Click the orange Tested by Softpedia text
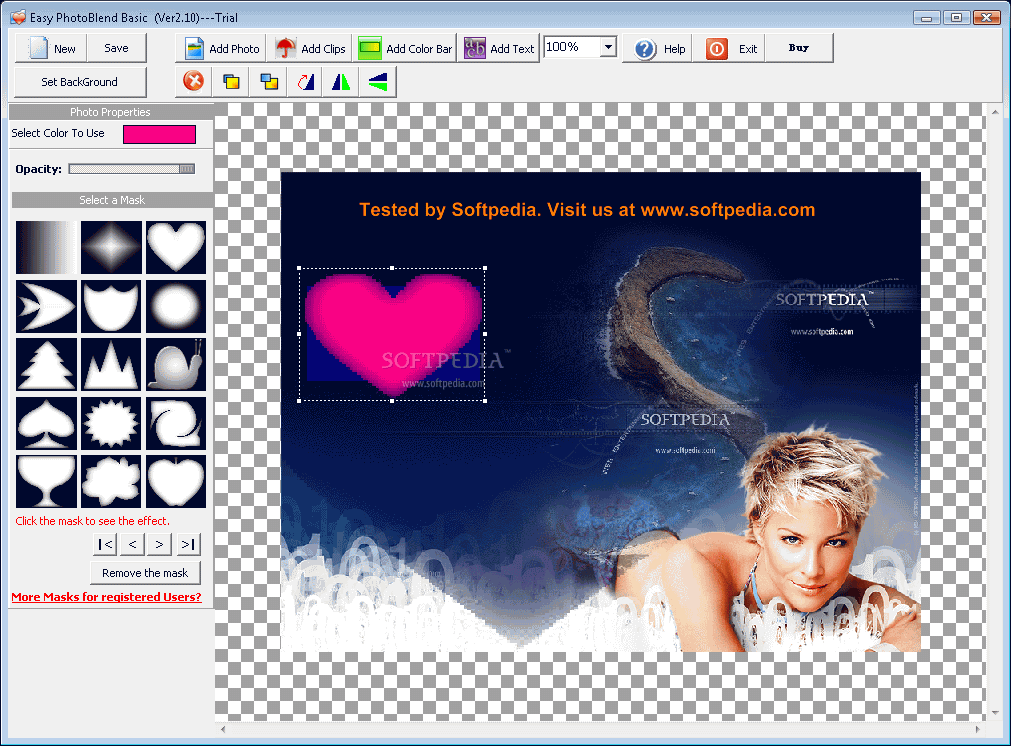 point(587,210)
